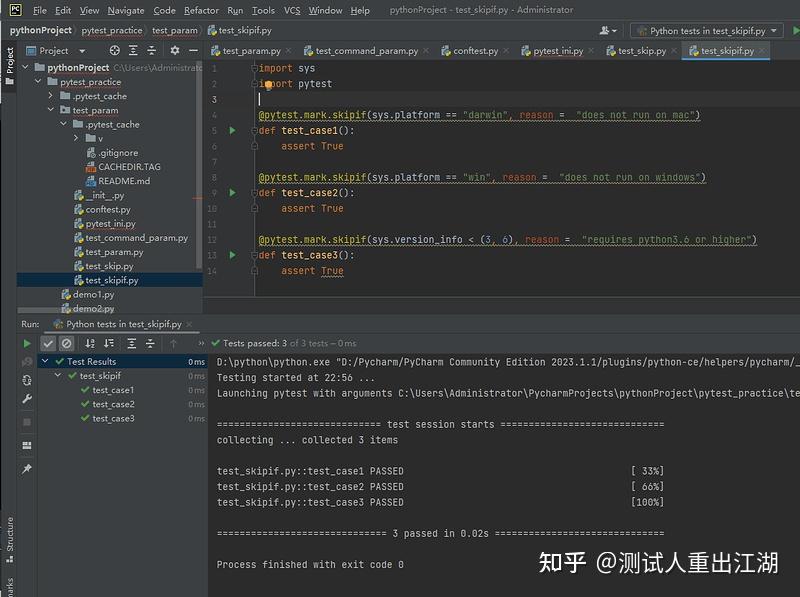This screenshot has height=597, width=800.
Task: Expand all test results
Action: coord(131,343)
